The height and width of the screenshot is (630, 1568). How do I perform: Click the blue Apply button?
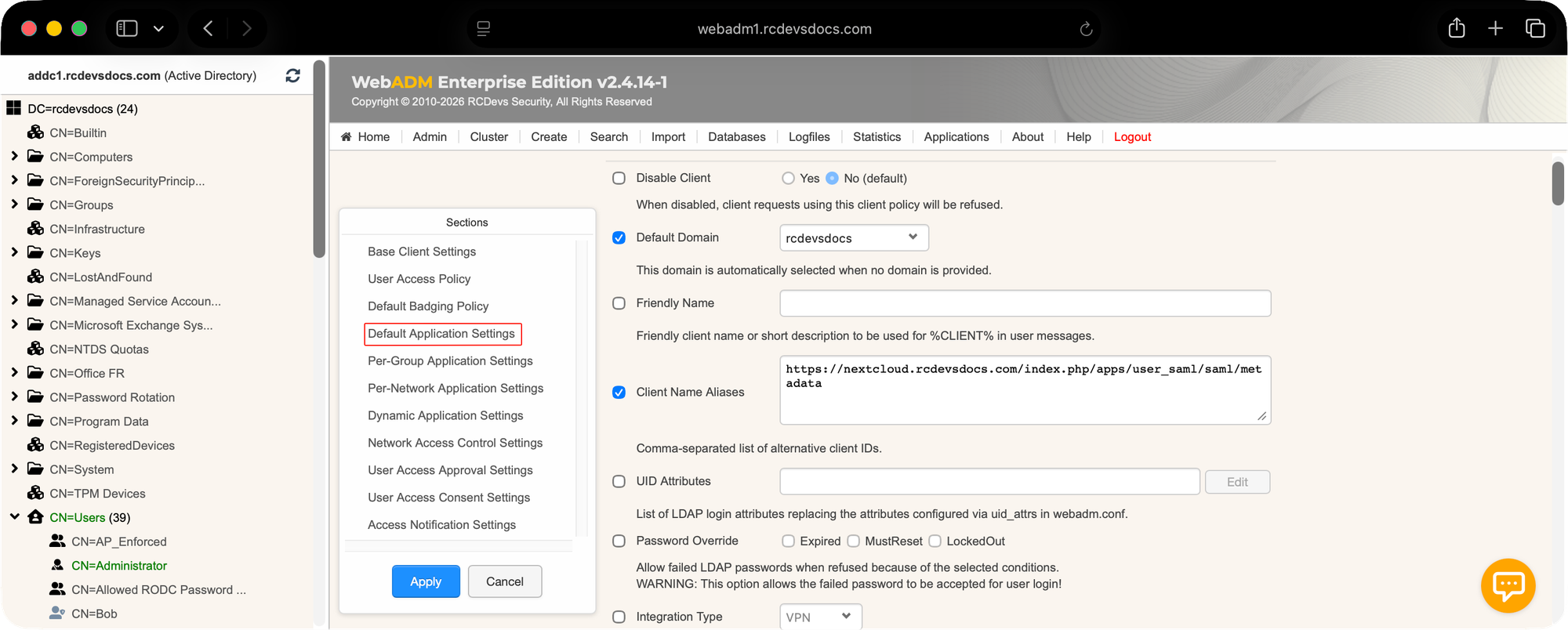[426, 581]
